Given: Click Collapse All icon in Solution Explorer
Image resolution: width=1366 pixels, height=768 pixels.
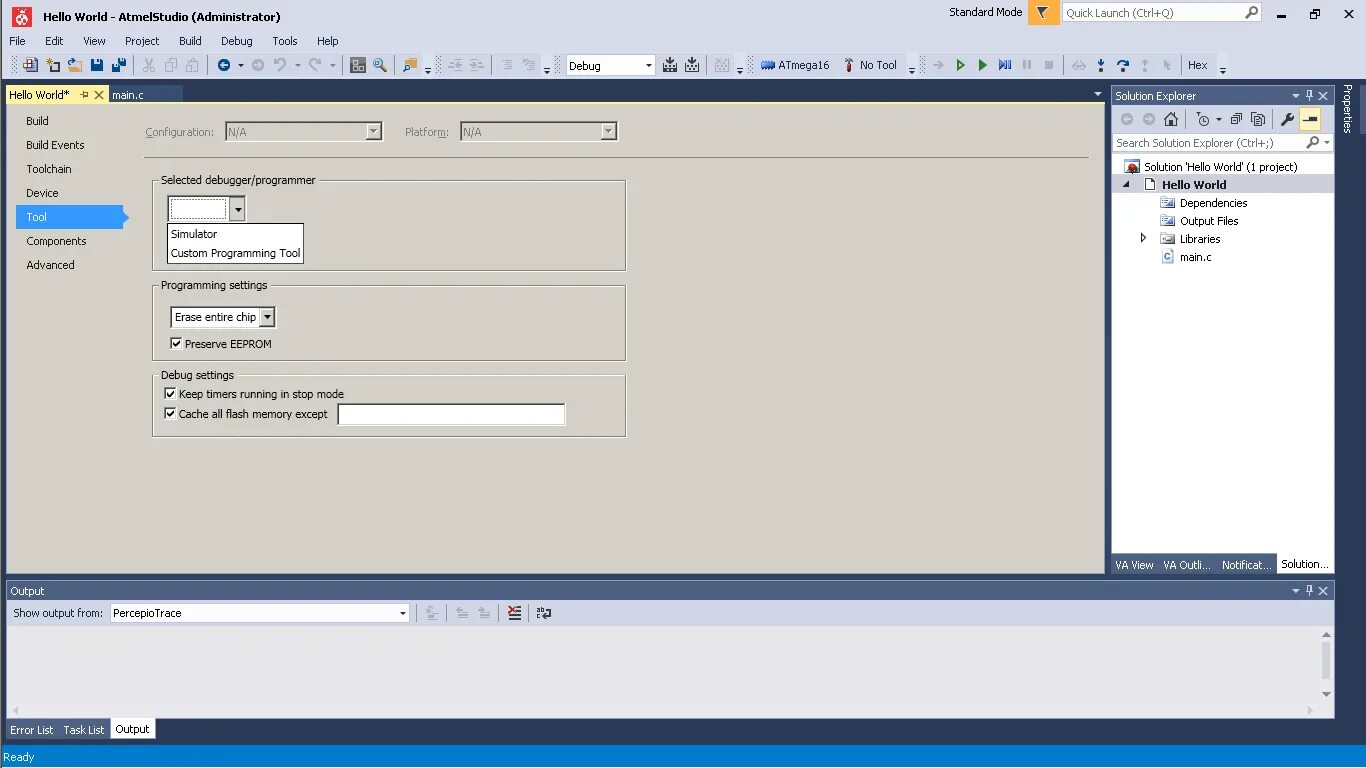Looking at the screenshot, I should [1236, 119].
